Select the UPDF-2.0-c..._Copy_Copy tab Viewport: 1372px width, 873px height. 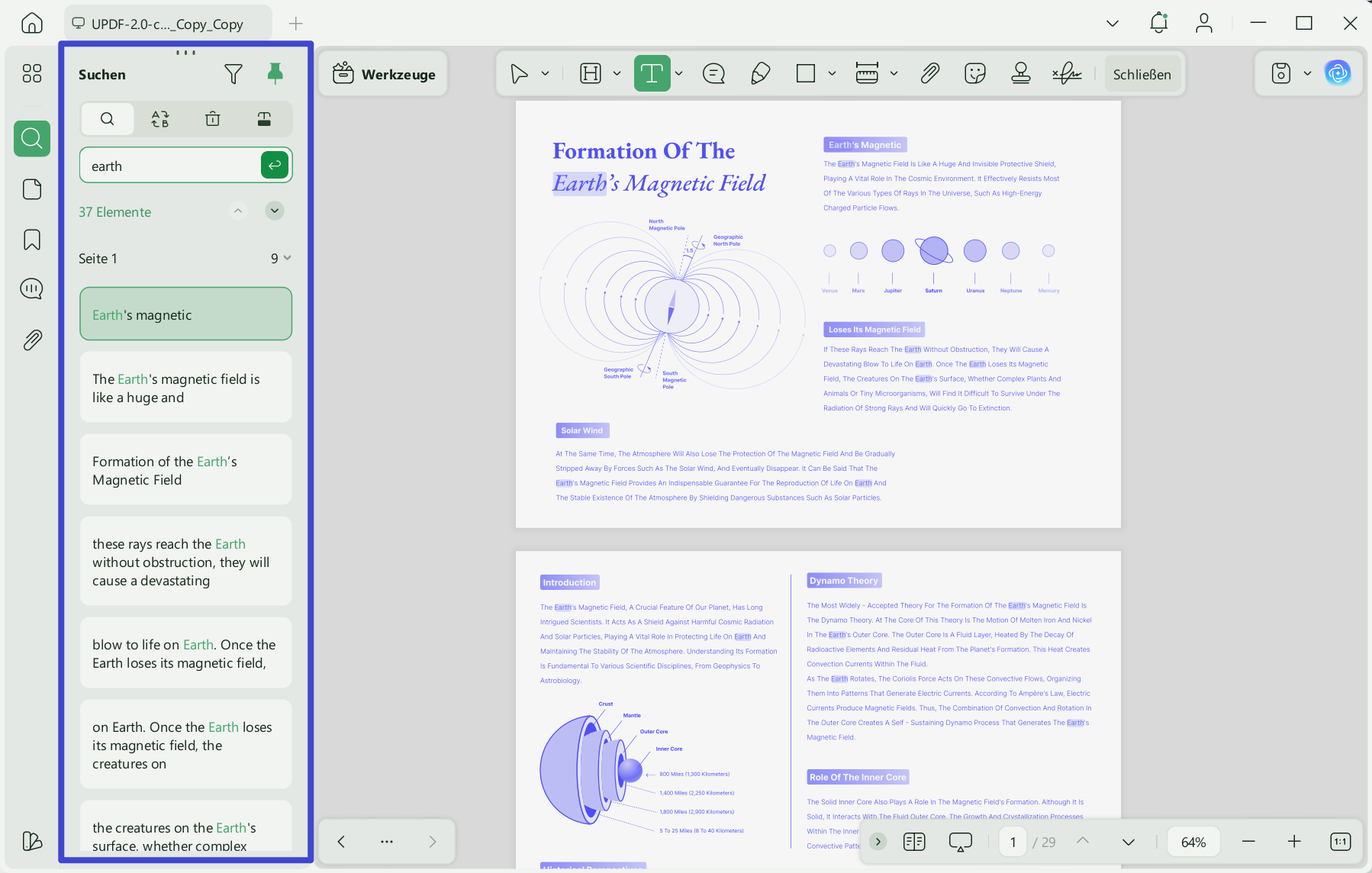(x=168, y=24)
